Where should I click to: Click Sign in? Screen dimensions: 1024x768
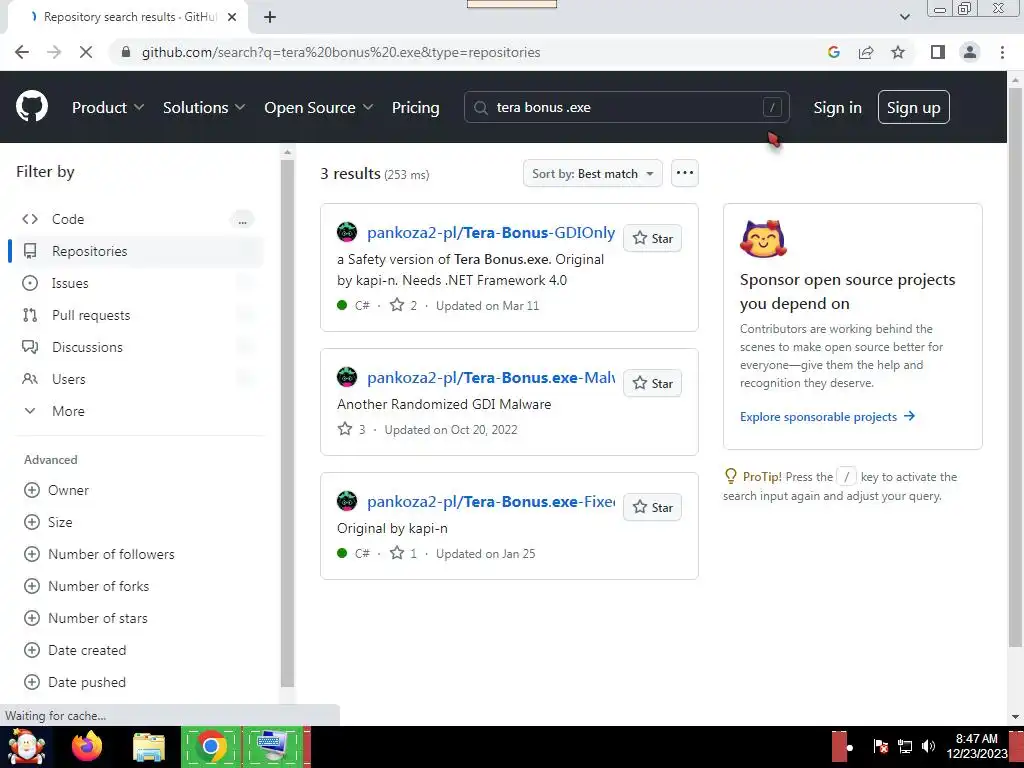click(837, 107)
